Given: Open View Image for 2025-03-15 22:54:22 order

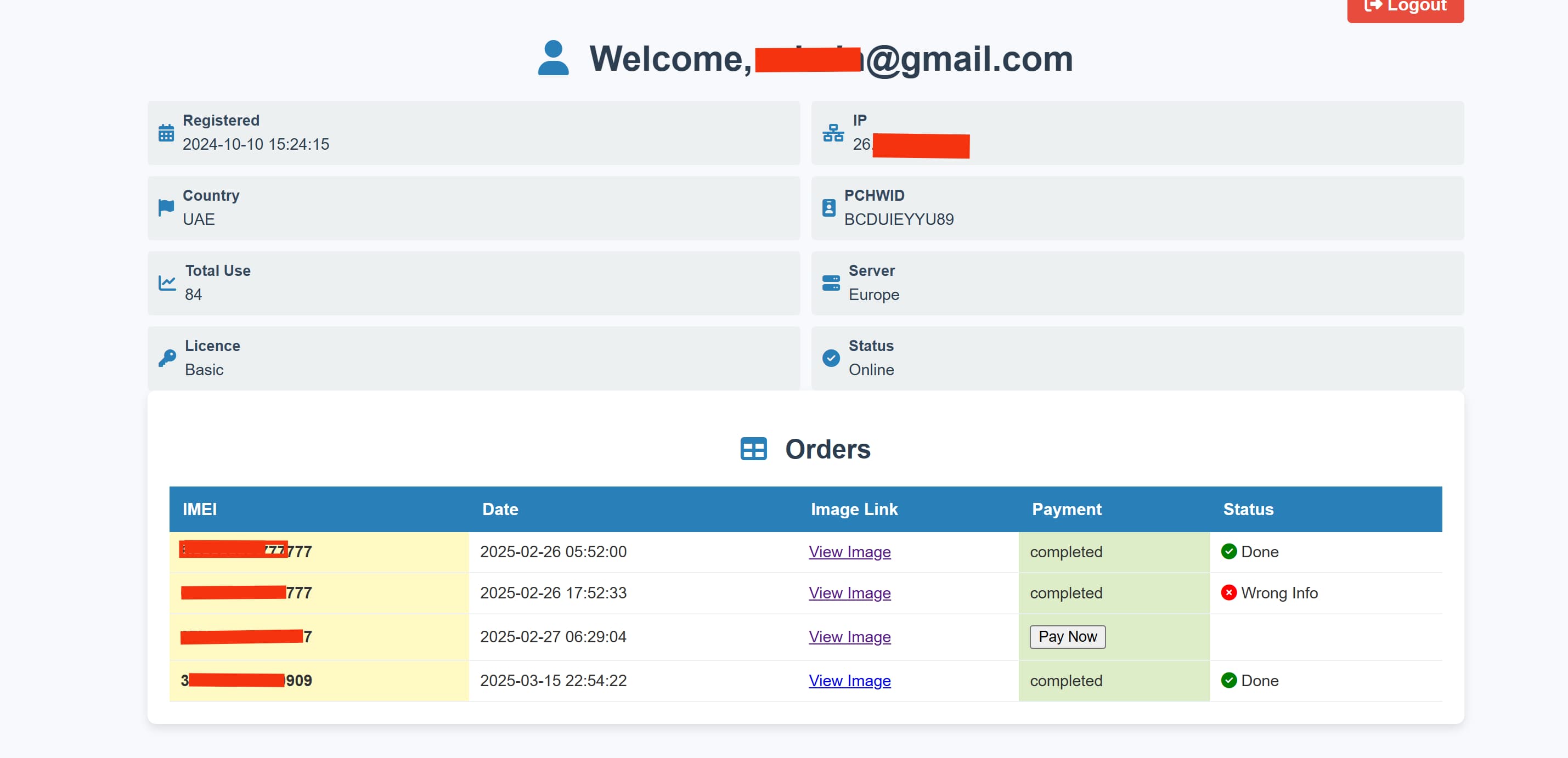Looking at the screenshot, I should (849, 681).
